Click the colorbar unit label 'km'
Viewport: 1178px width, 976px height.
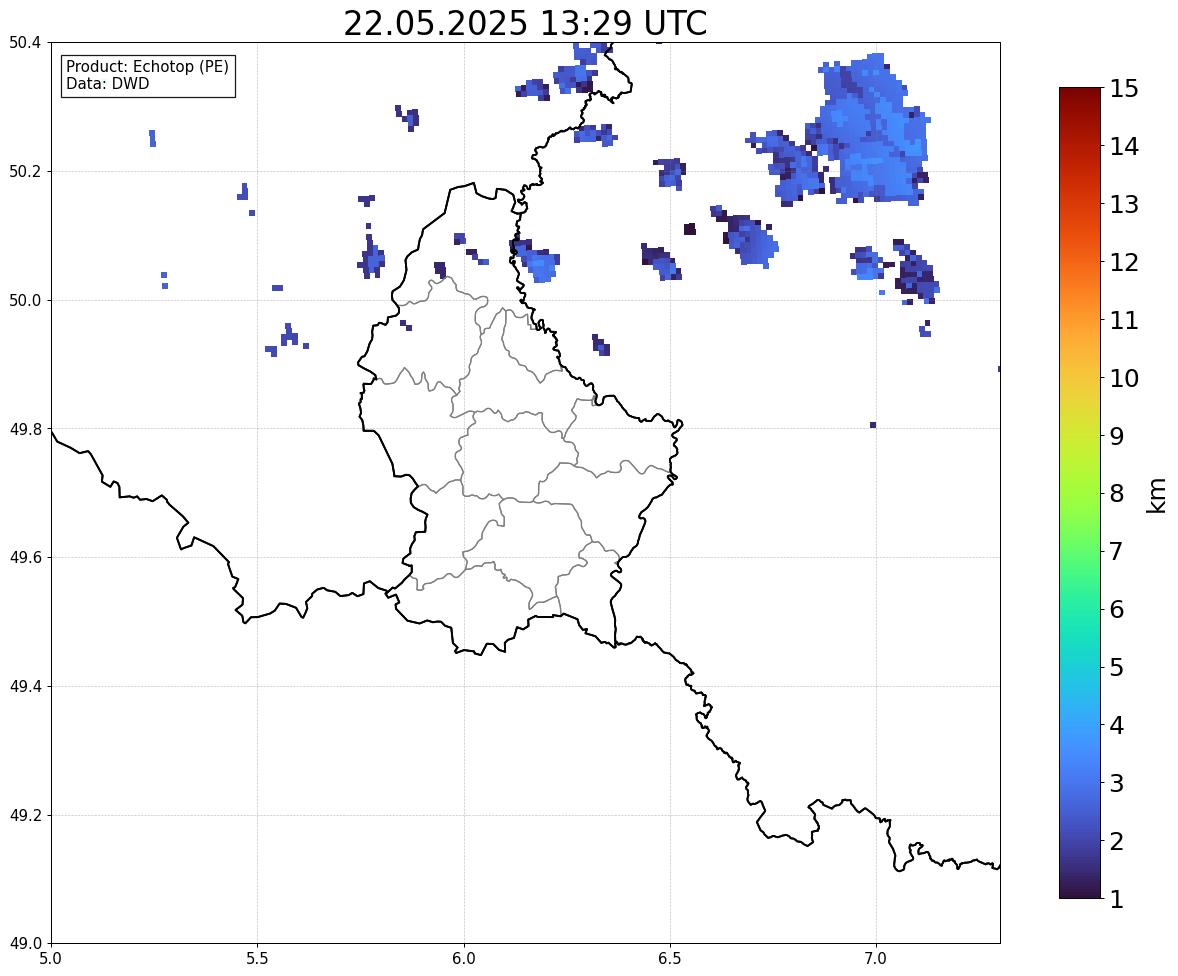(1156, 494)
